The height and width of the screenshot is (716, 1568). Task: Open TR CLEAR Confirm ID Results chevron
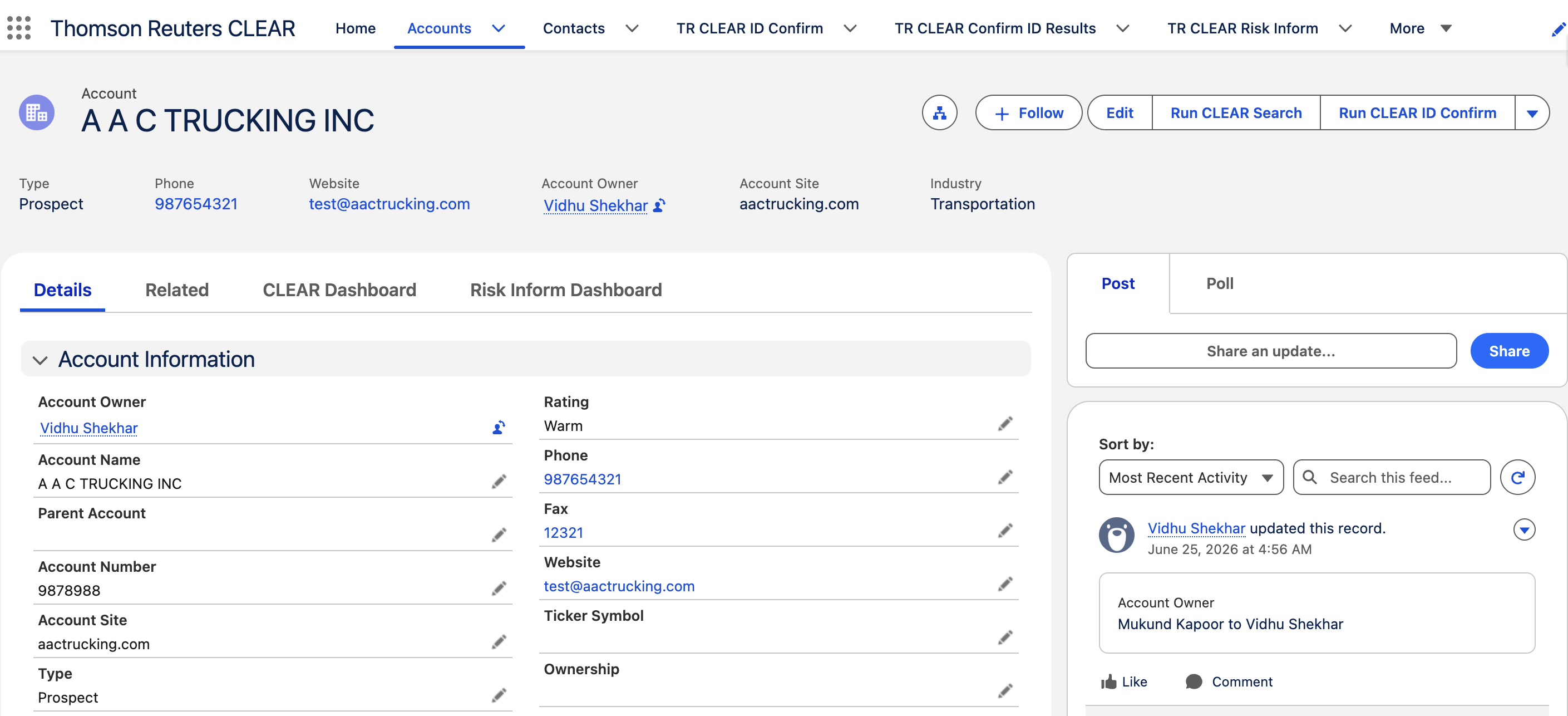pos(1123,28)
